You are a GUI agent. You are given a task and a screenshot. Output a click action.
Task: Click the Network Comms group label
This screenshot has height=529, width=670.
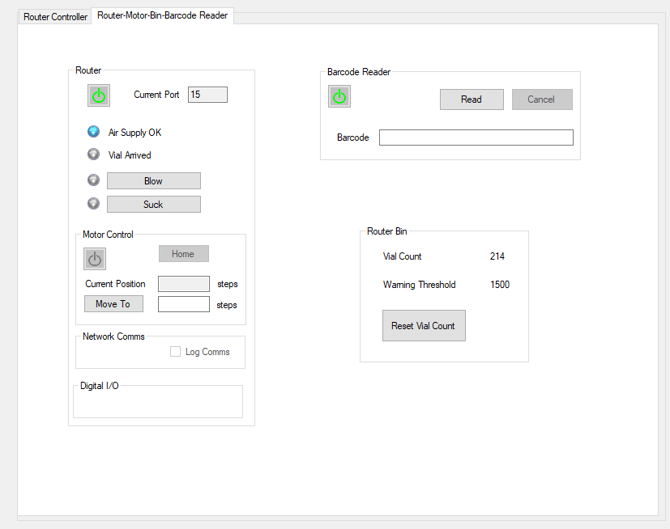coord(113,337)
